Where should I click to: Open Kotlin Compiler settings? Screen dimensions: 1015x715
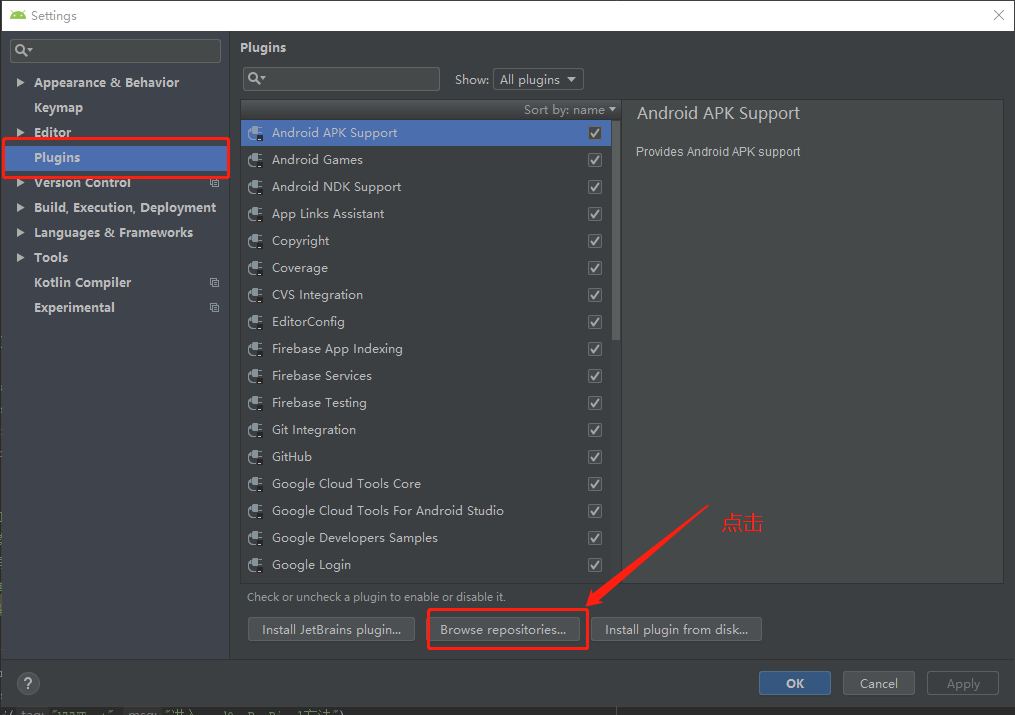82,283
